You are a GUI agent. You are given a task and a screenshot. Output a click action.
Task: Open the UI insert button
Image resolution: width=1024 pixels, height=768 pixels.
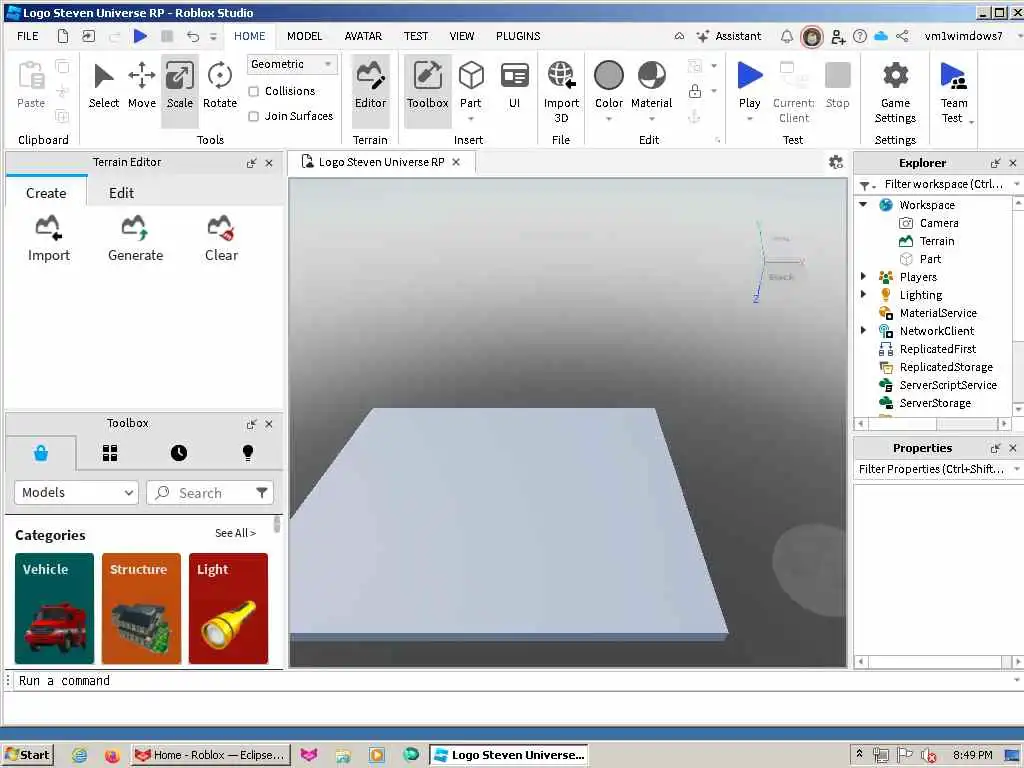(x=515, y=86)
